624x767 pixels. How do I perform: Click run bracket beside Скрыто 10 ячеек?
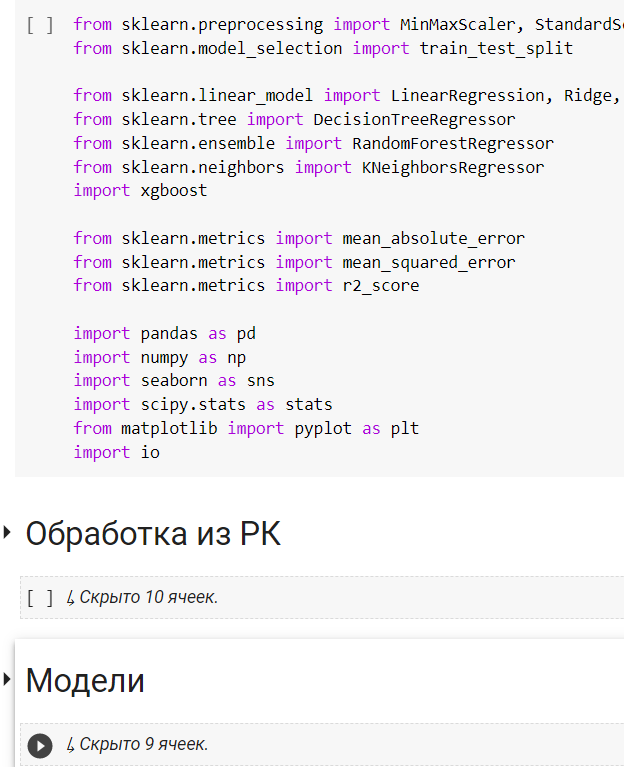(x=40, y=598)
